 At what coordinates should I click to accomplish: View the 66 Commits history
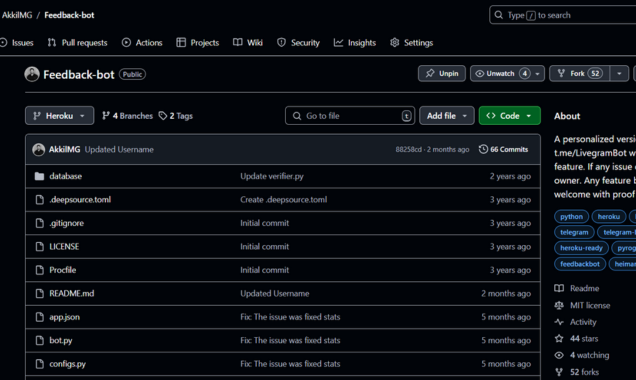click(x=503, y=149)
